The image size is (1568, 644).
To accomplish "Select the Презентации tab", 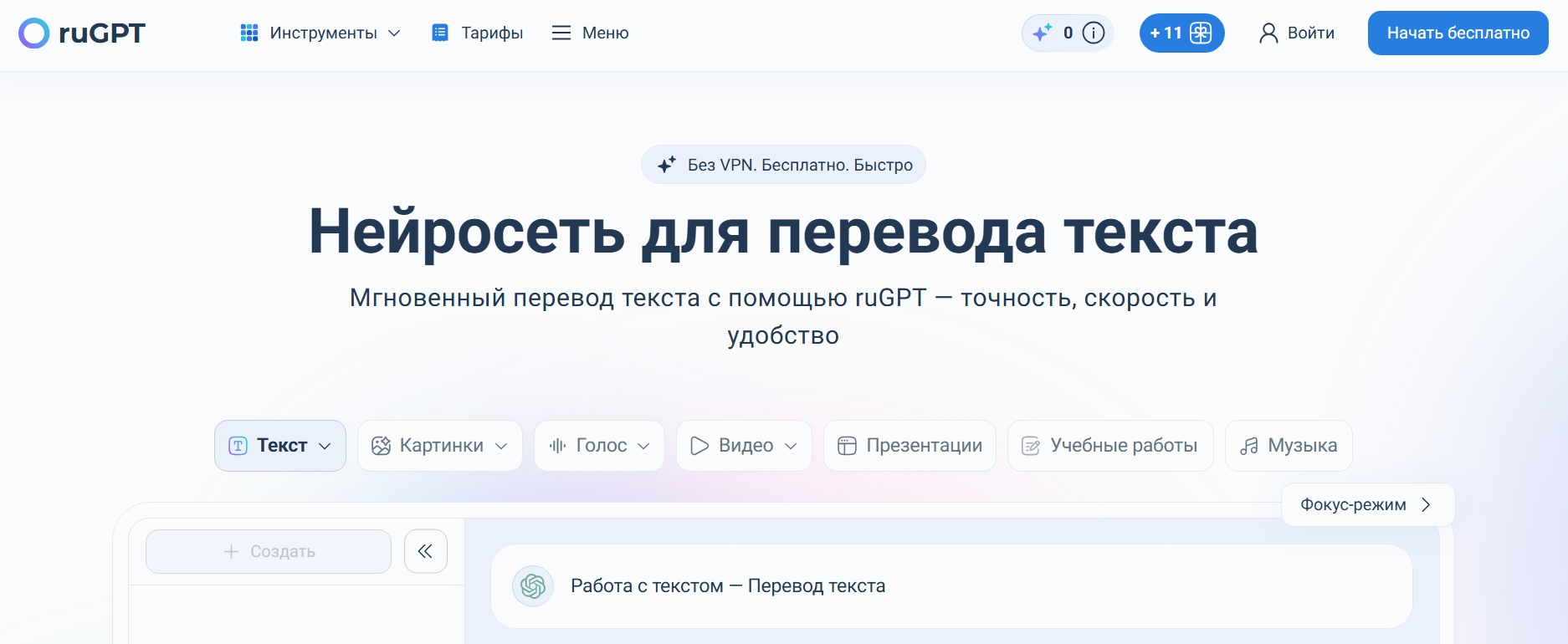I will coord(910,446).
